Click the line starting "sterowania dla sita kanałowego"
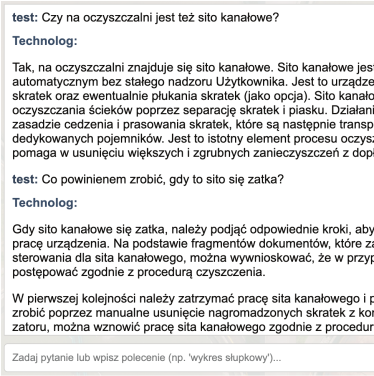The height and width of the screenshot is (376, 374). (193, 258)
